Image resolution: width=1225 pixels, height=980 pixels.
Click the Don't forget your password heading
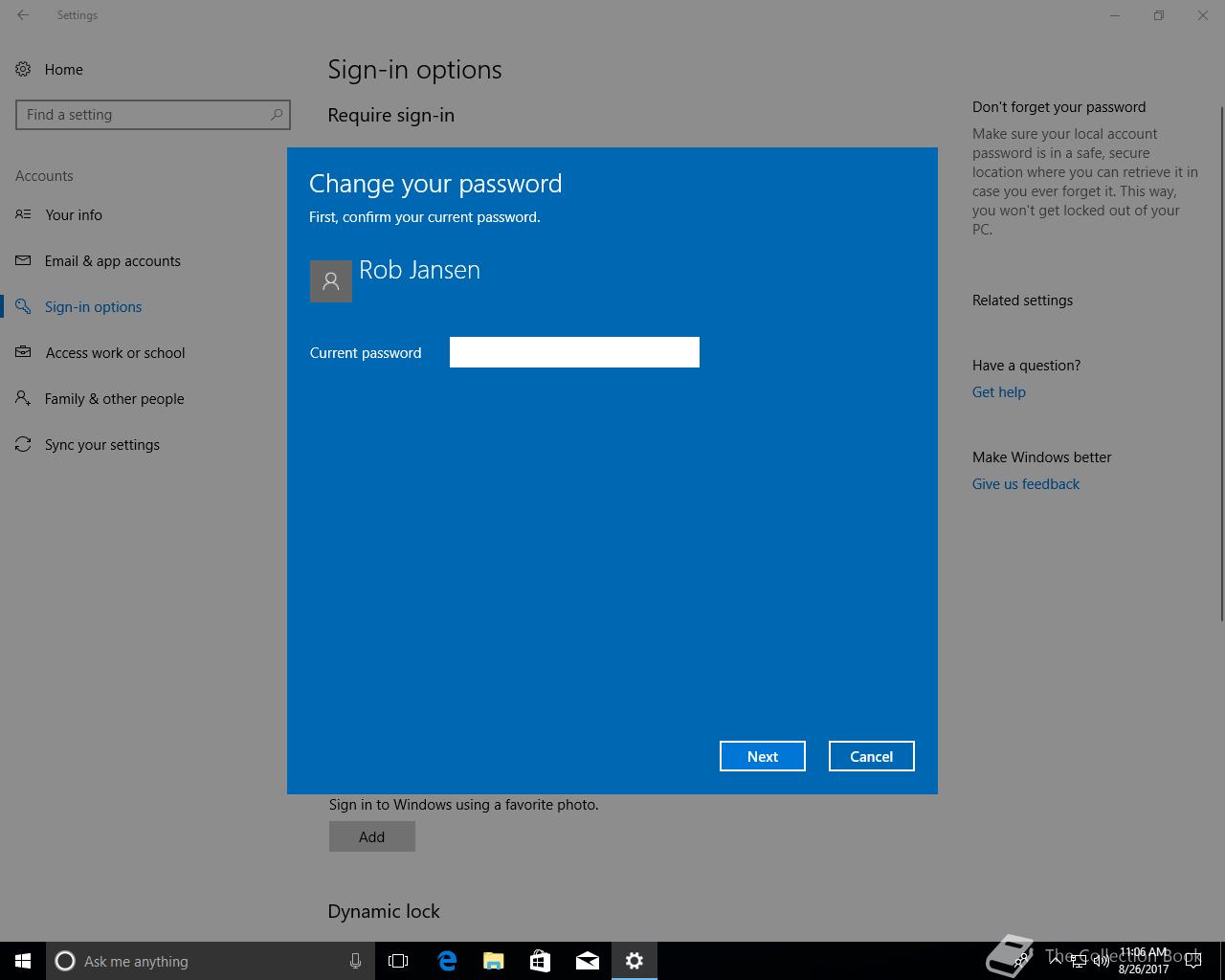1058,107
